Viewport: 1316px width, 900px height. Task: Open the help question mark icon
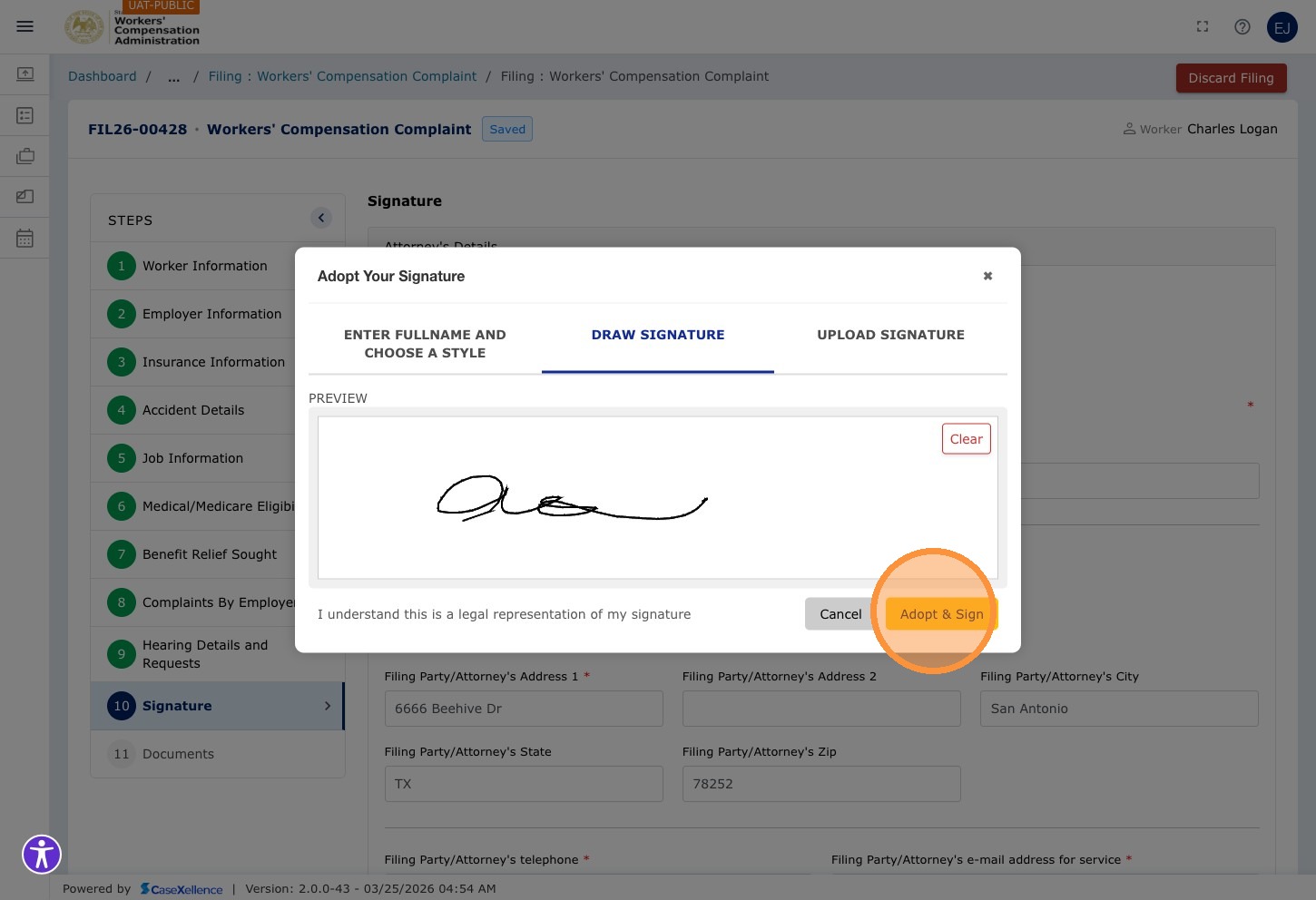point(1242,26)
